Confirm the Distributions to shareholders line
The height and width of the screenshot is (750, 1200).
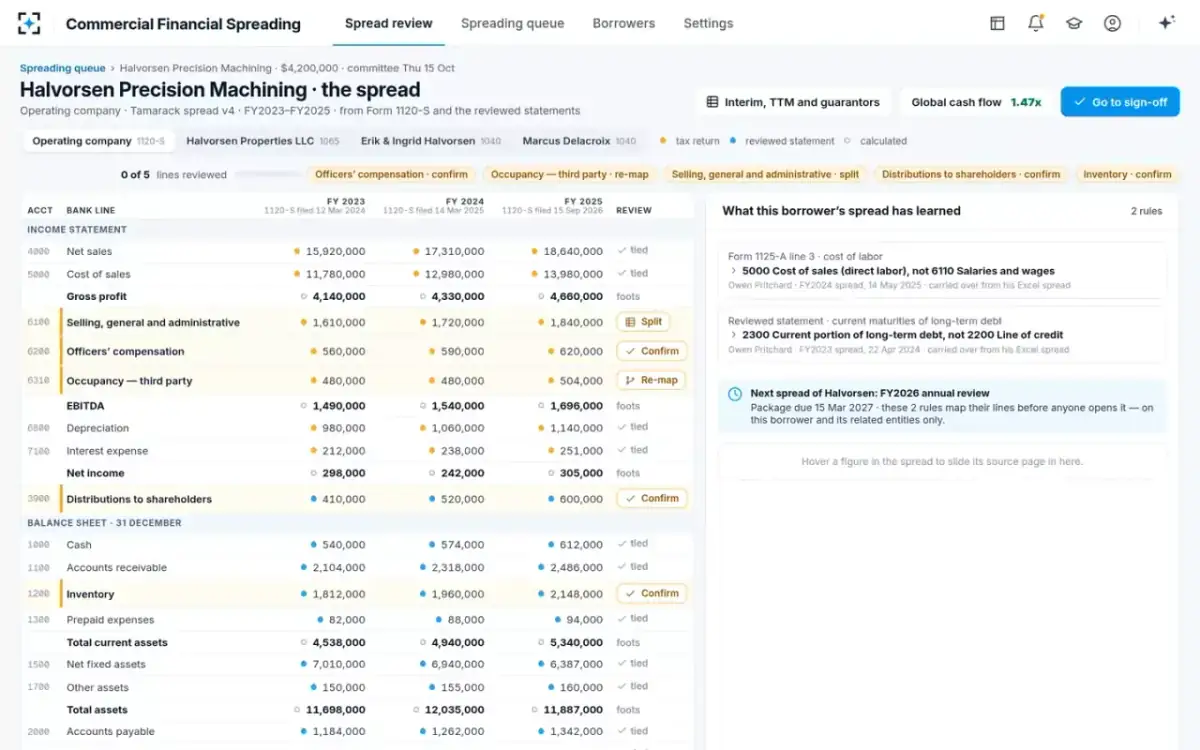(x=651, y=498)
